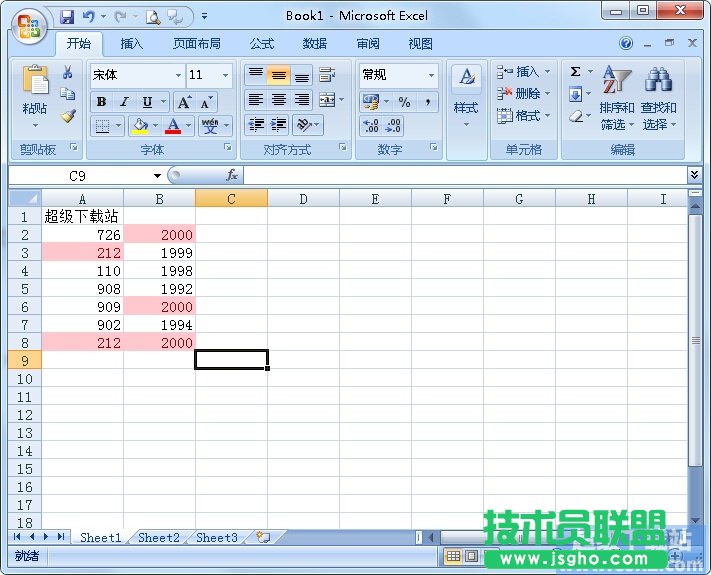Switch to the 插入 ribbon tab

tap(132, 44)
